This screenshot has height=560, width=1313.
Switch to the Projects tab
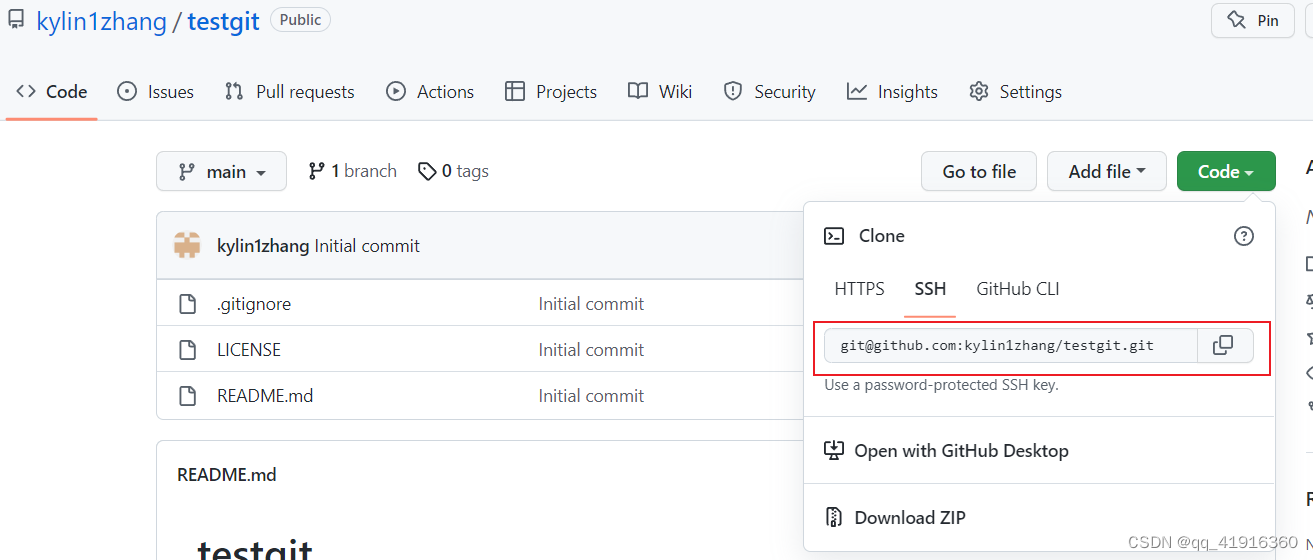pyautogui.click(x=551, y=92)
